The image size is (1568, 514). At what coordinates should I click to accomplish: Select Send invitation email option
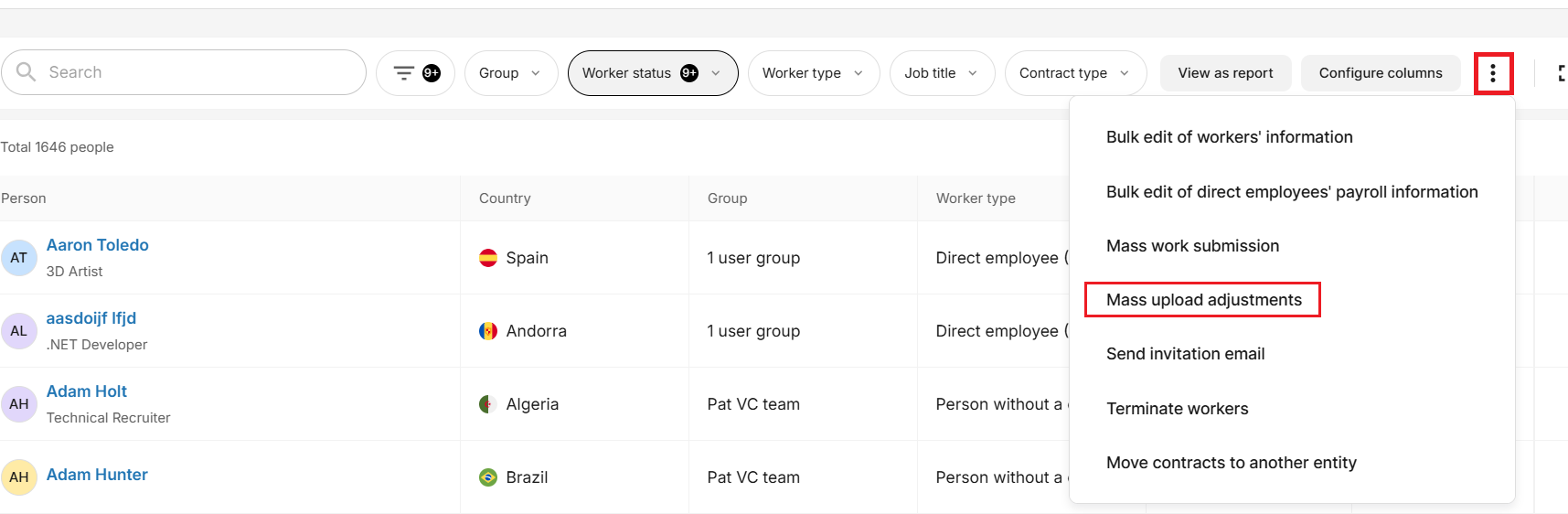pos(1185,354)
